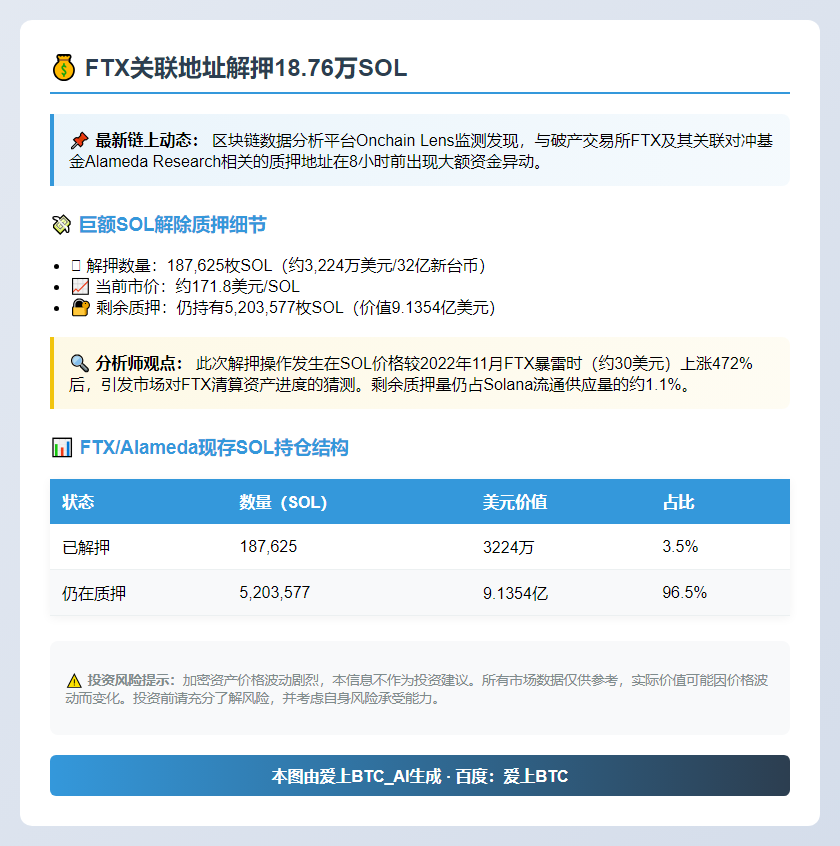This screenshot has width=840, height=846.
Task: Click the money-with-wings icon beside 巨额SOL解除质押细节
Action: (x=62, y=224)
